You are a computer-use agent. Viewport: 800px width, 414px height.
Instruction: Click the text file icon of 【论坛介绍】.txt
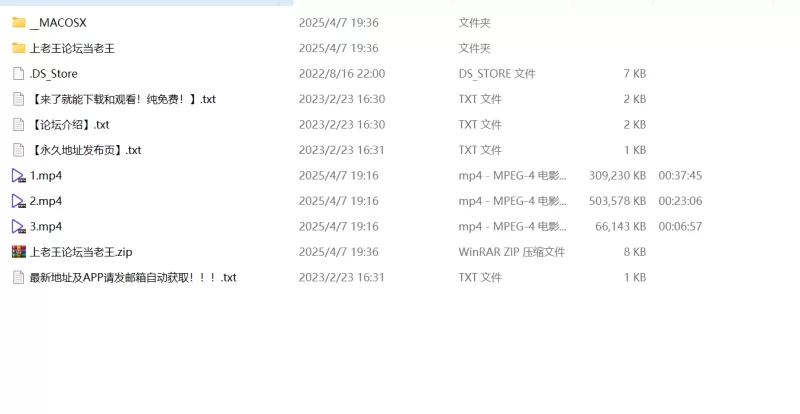[18, 125]
